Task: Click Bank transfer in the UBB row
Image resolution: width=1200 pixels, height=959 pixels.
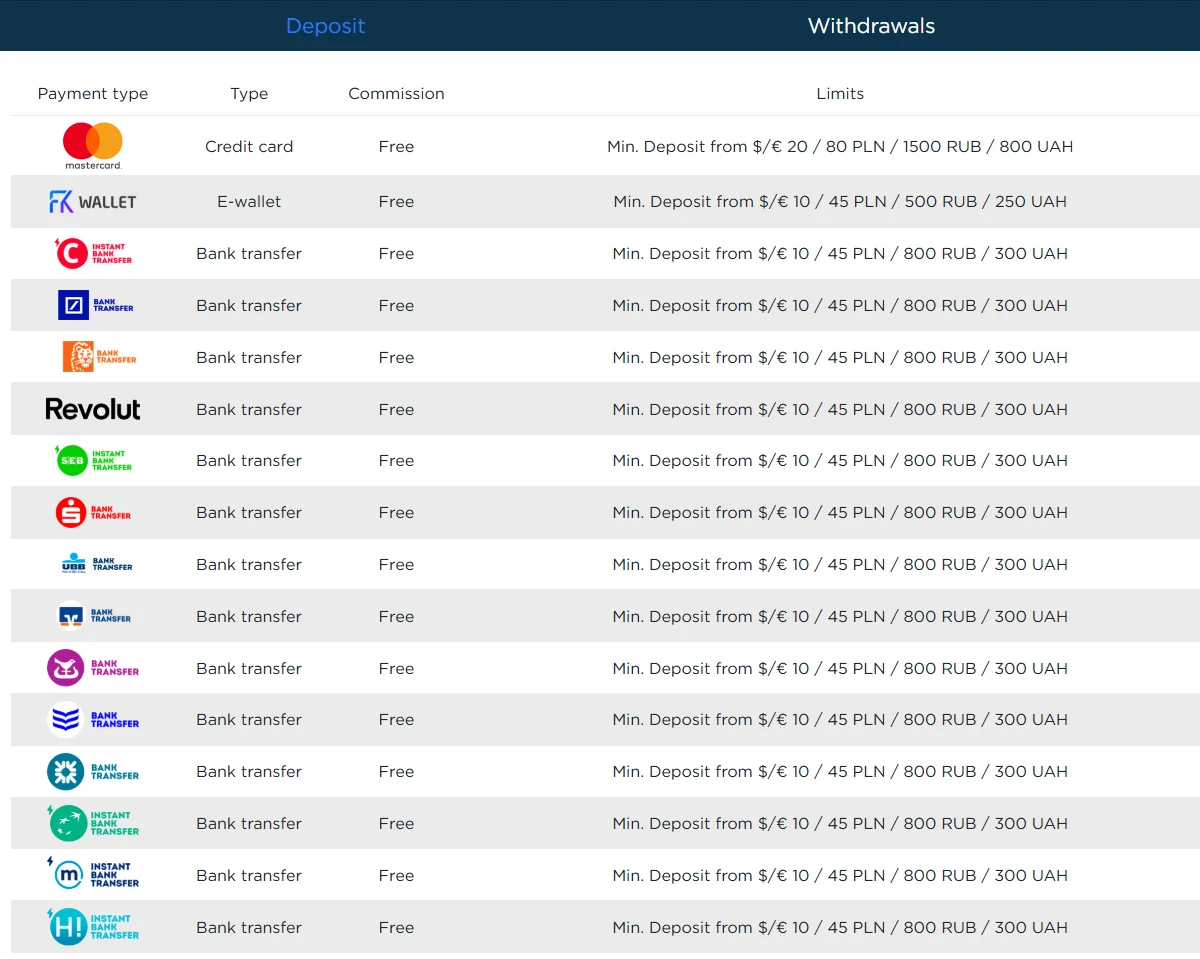Action: click(249, 564)
